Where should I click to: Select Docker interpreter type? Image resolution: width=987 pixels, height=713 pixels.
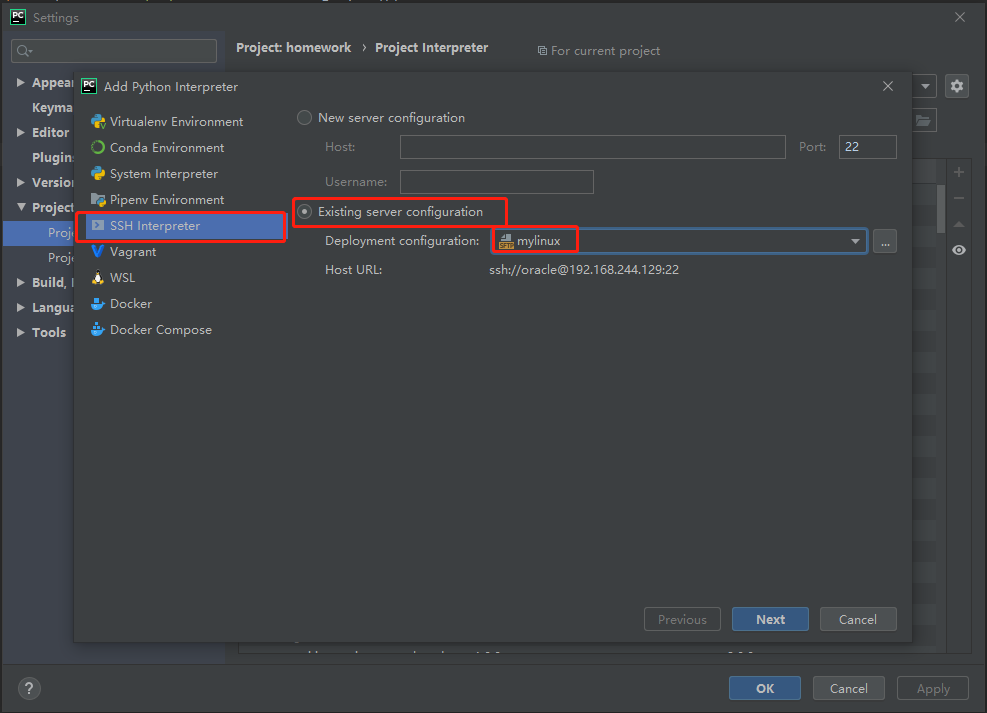[x=131, y=304]
